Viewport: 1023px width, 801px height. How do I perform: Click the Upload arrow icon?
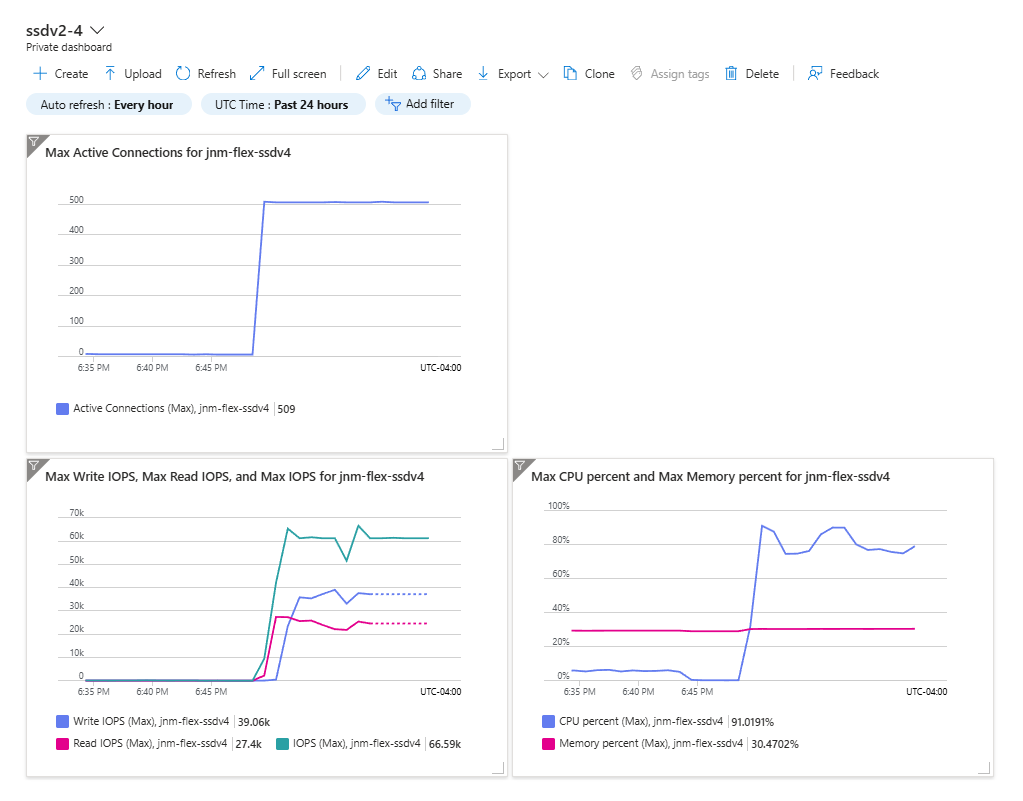pos(110,74)
